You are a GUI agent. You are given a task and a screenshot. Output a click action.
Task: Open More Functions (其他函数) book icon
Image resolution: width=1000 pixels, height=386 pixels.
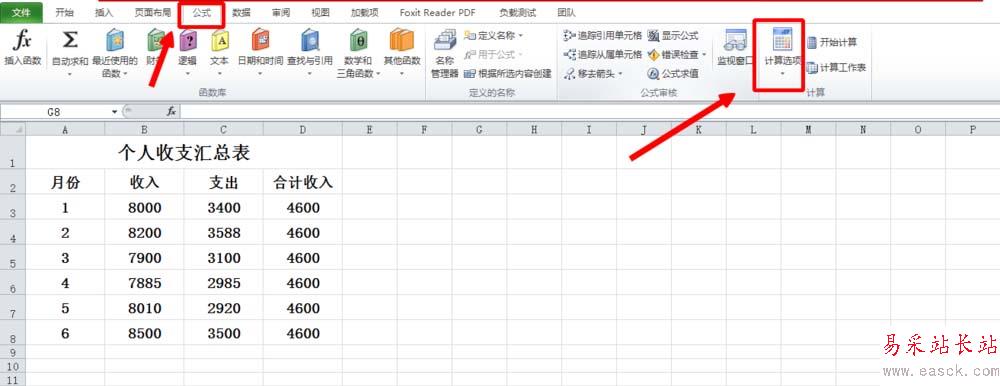click(402, 41)
